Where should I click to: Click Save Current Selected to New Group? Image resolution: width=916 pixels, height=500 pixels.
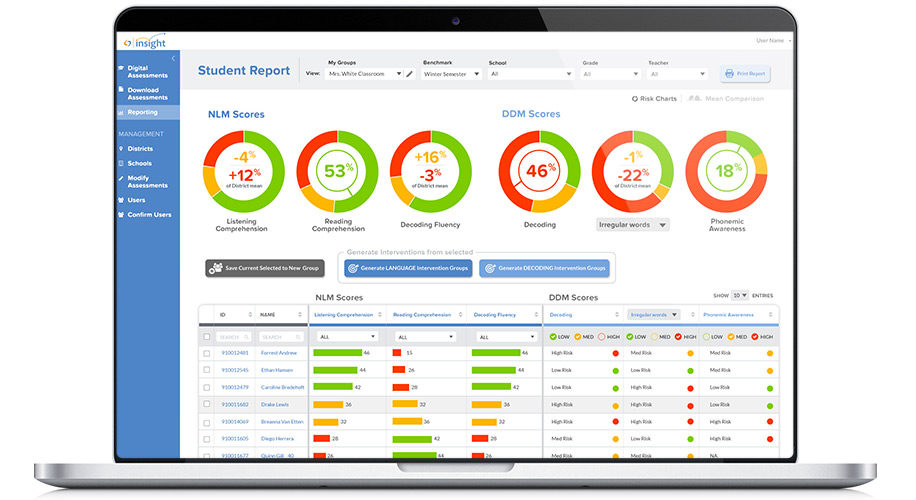[x=265, y=268]
